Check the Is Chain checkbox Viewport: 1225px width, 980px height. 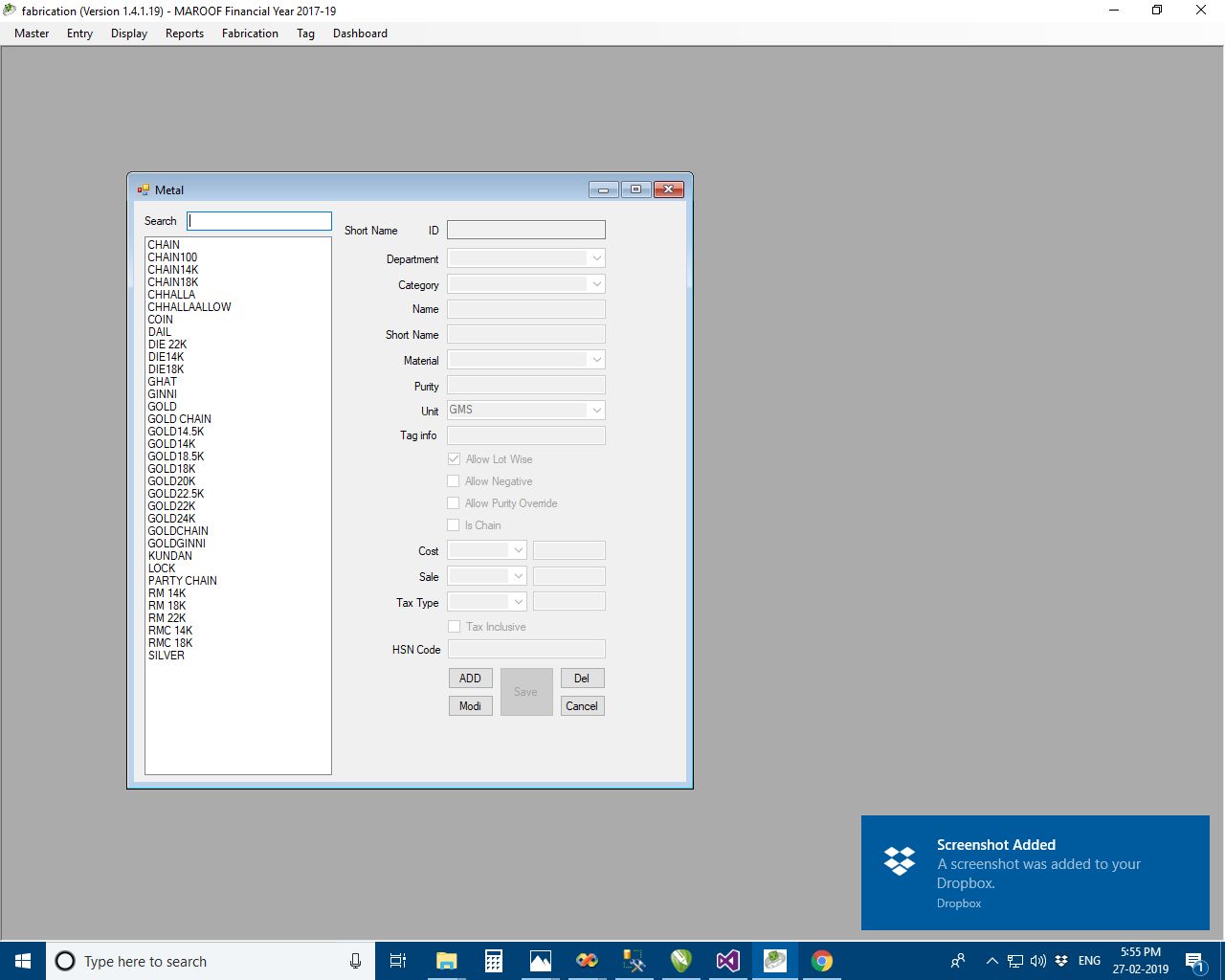coord(455,525)
